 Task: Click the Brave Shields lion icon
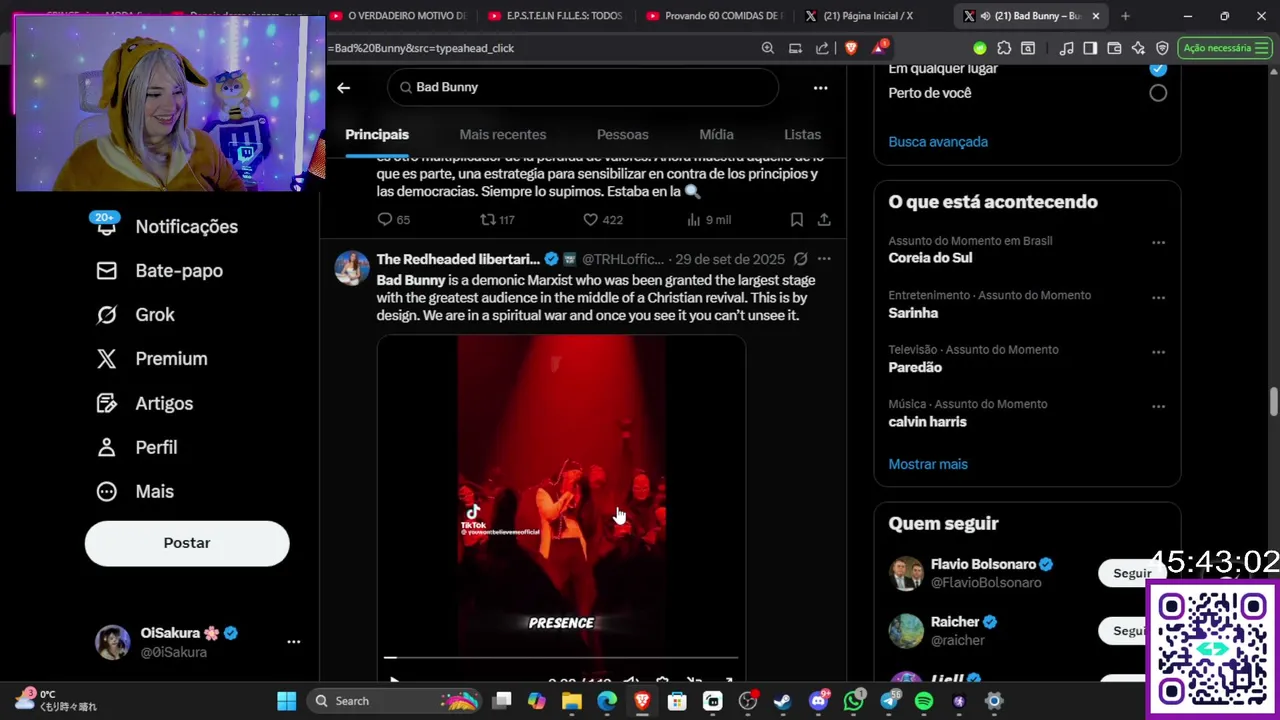(x=851, y=48)
